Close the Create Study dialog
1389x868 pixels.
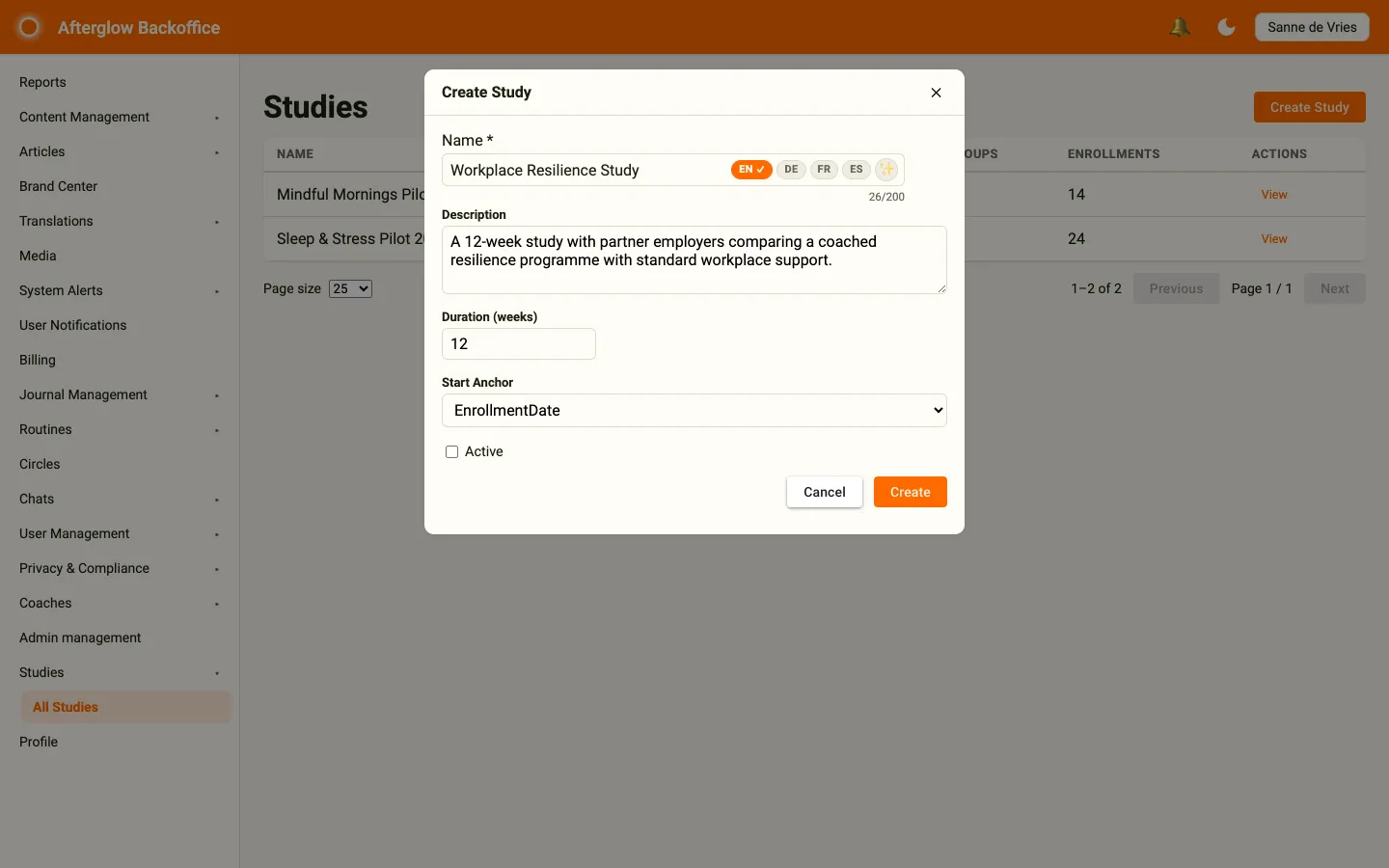click(936, 93)
